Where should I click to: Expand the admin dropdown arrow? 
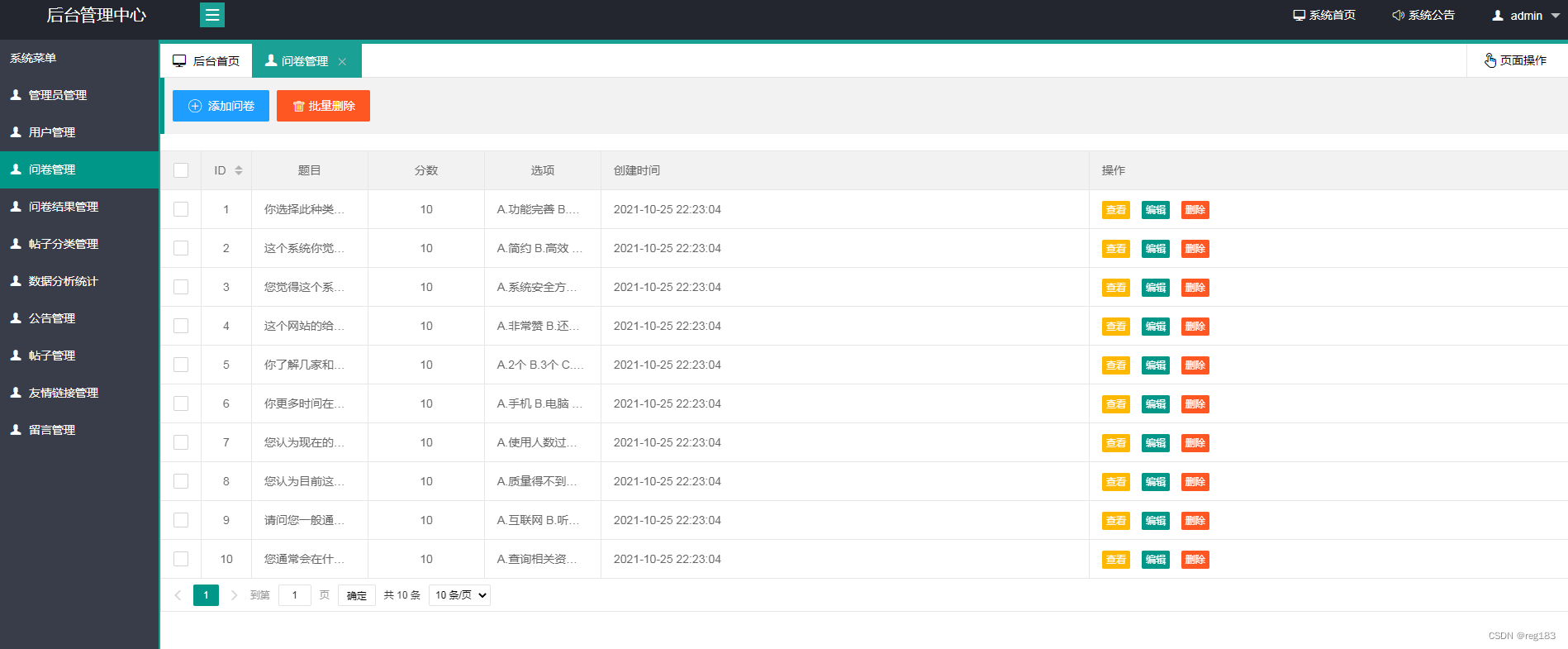point(1556,16)
